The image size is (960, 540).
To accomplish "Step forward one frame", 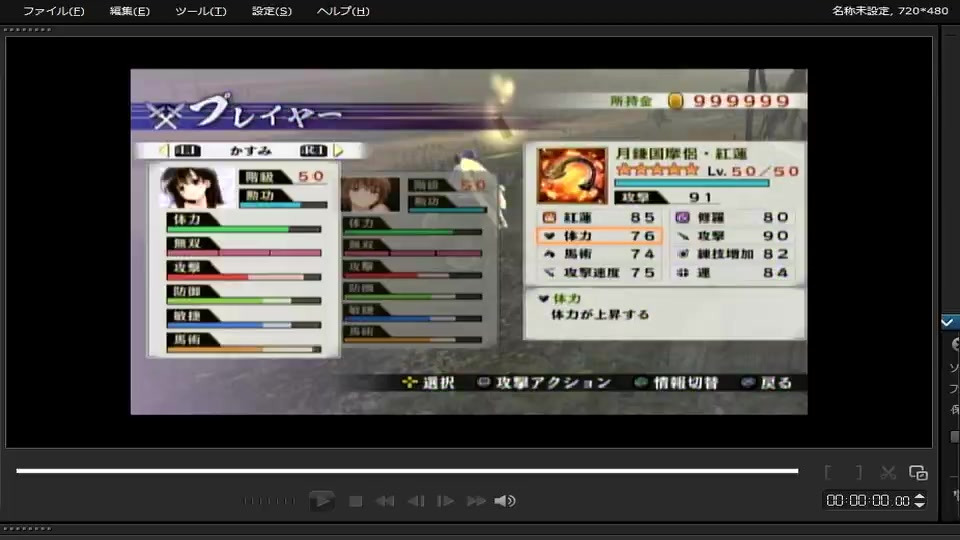I will 445,501.
